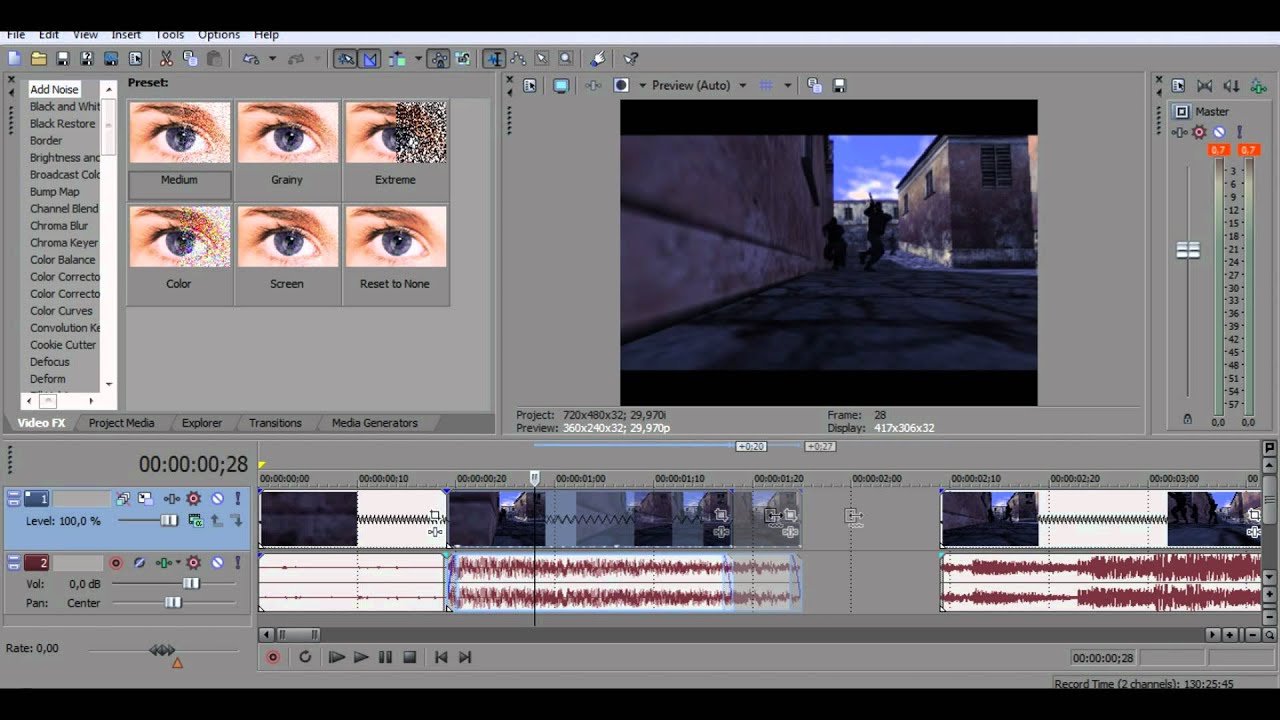
Task: Pause playback
Action: (385, 657)
